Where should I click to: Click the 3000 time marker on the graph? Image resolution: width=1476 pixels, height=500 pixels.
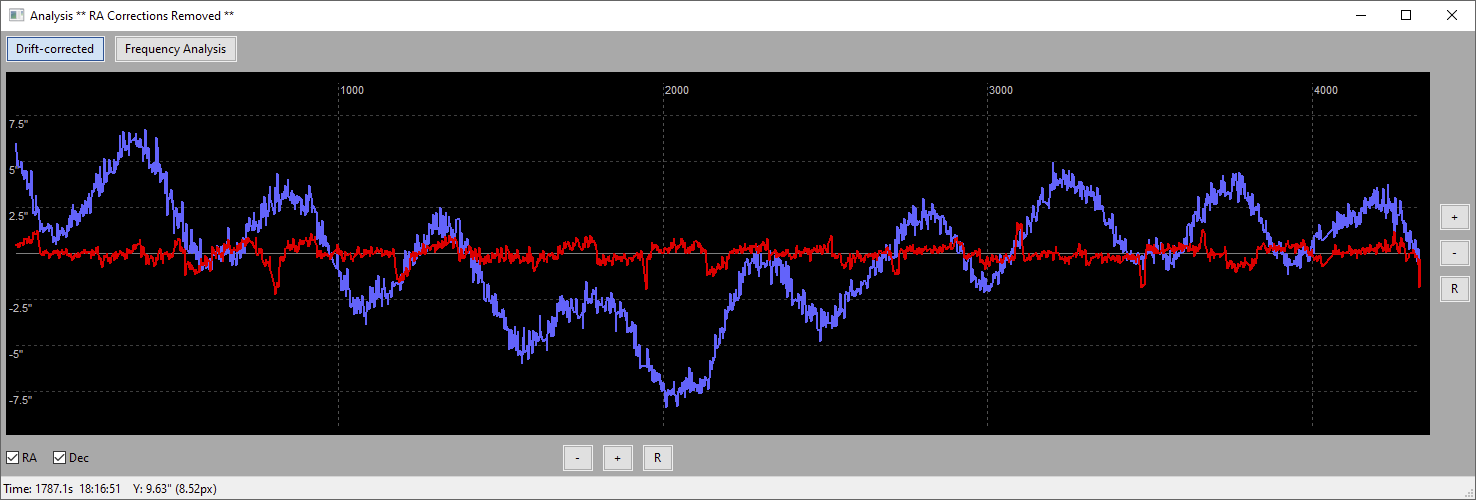click(1000, 91)
